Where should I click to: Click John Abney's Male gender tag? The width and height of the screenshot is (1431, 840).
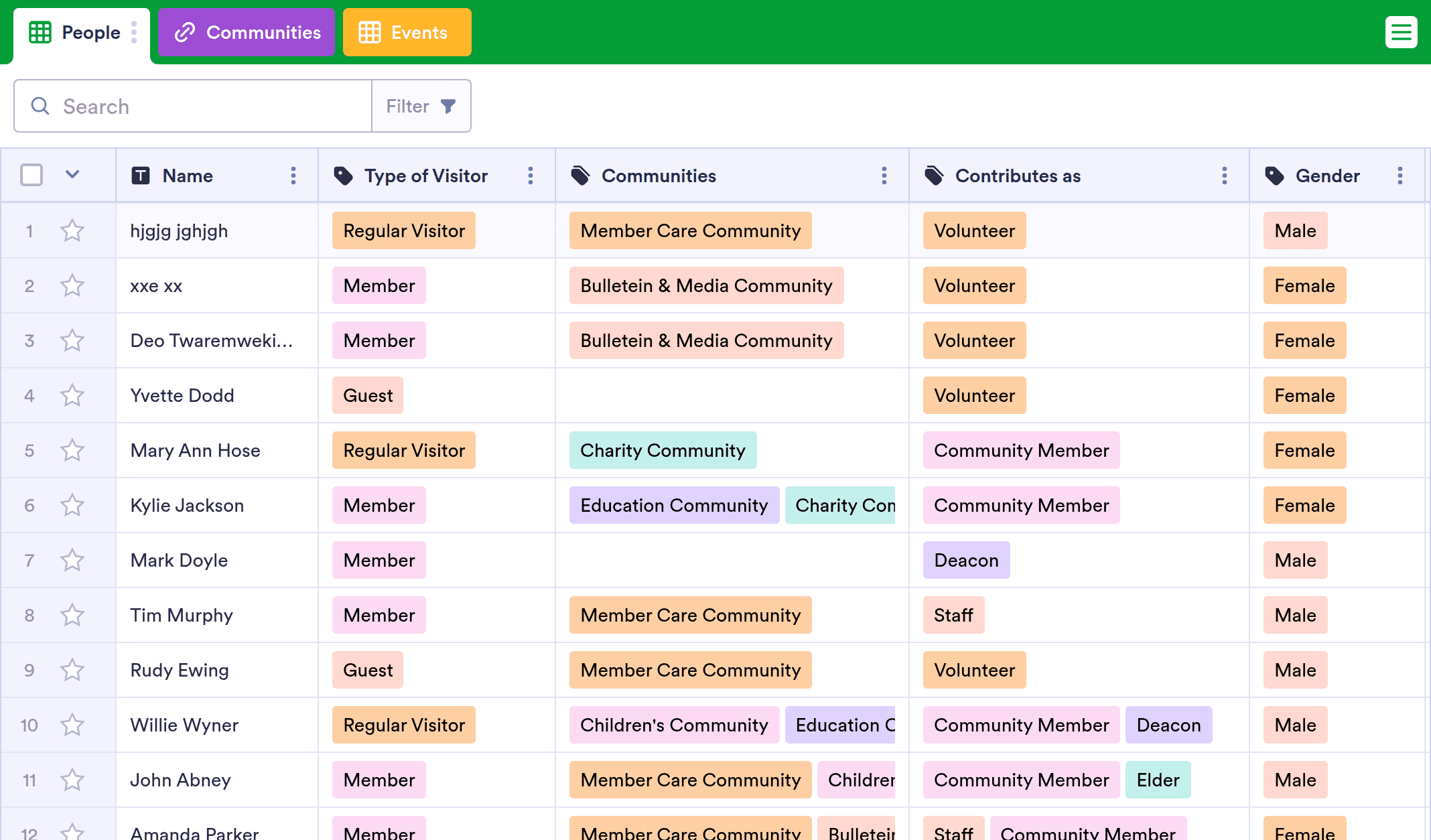(1295, 780)
